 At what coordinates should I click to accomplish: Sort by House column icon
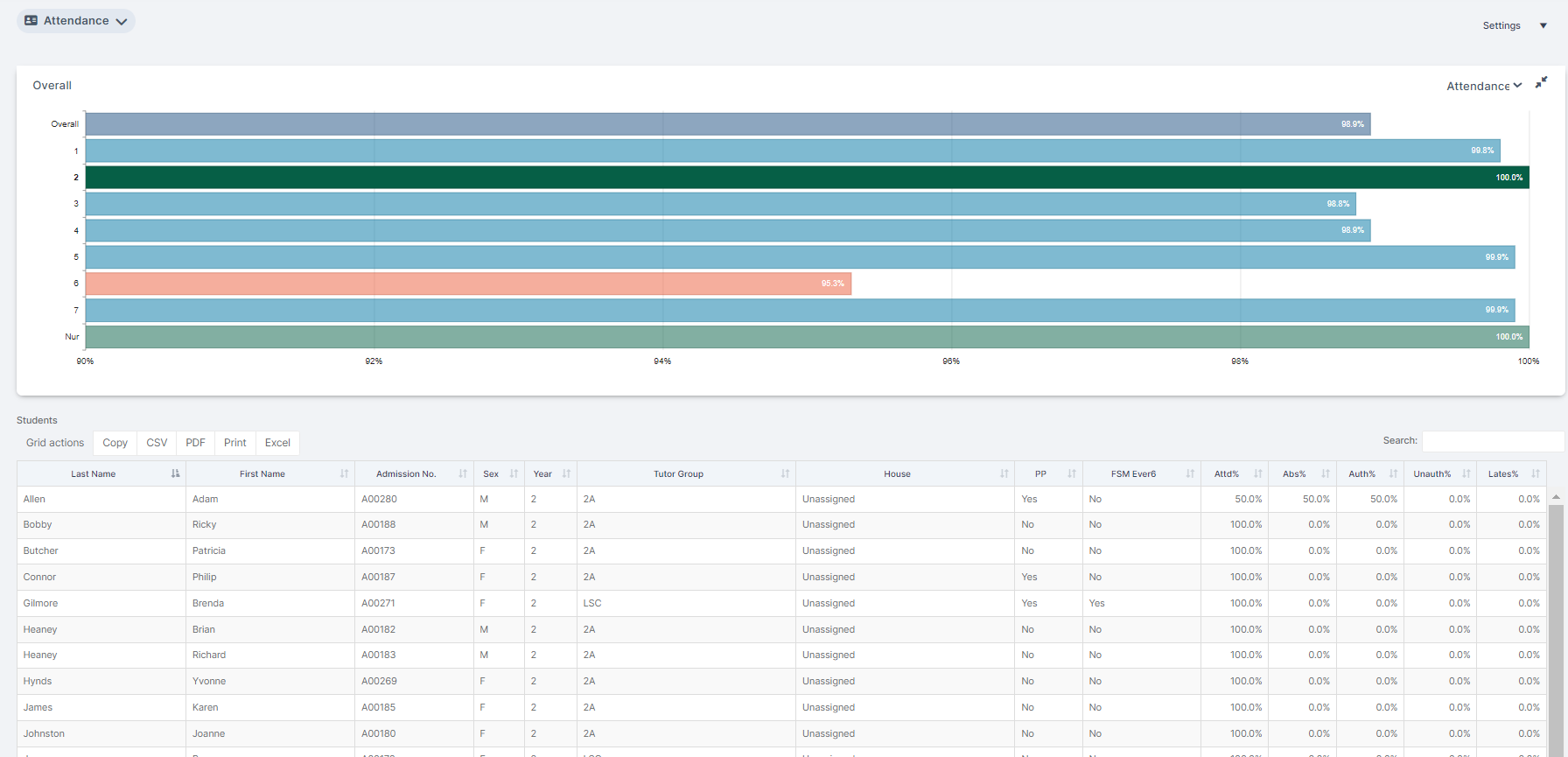(x=1004, y=473)
